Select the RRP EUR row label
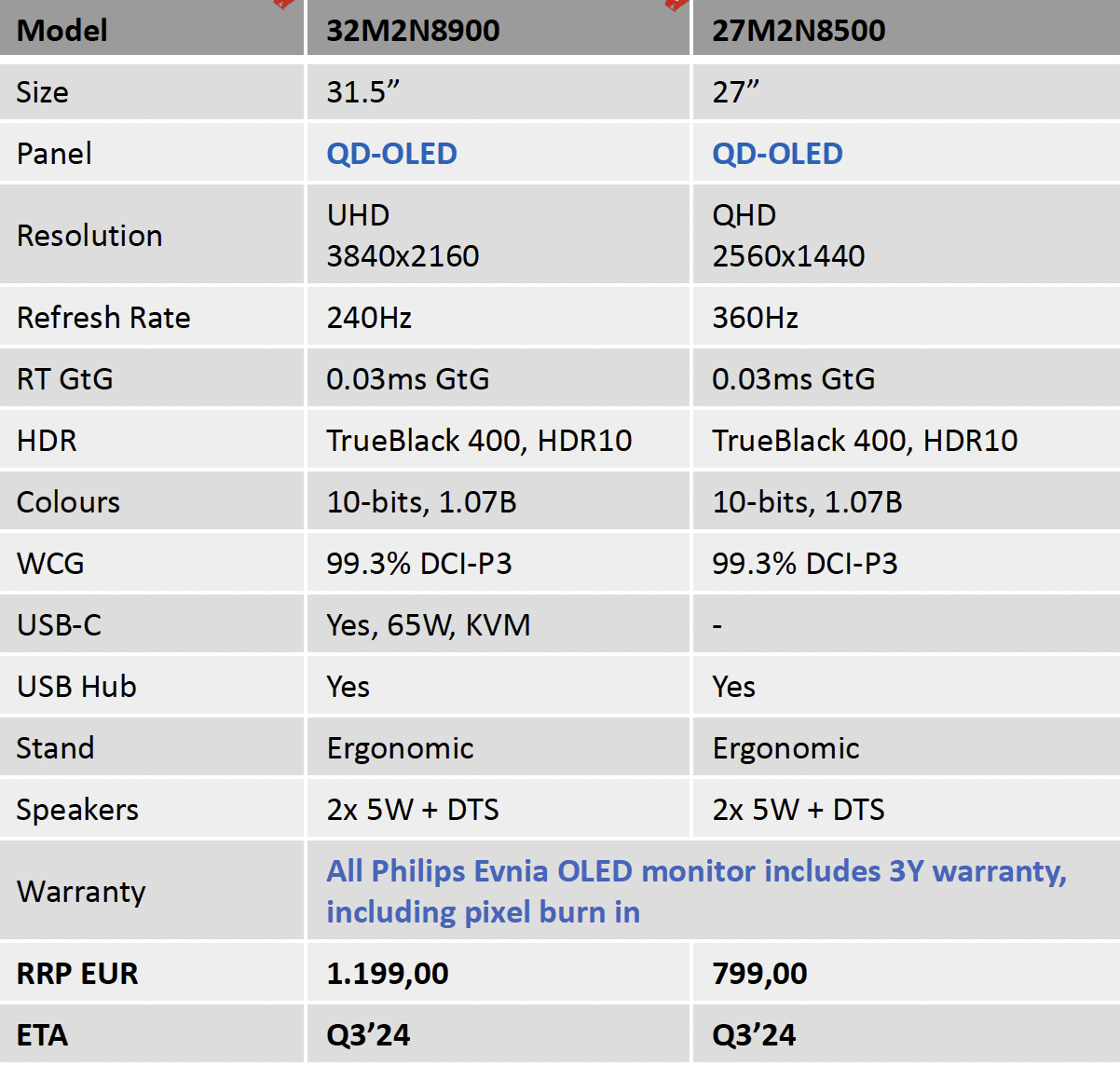 coord(77,974)
